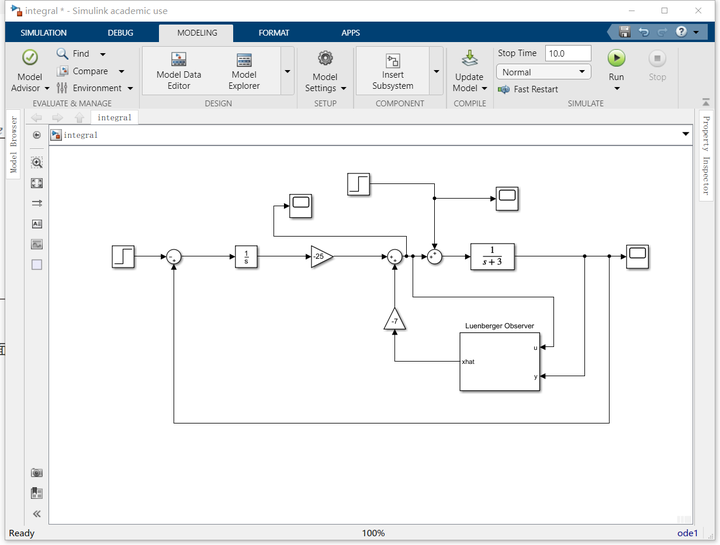Open the Model Browser side panel
The width and height of the screenshot is (720, 545).
(x=13, y=144)
